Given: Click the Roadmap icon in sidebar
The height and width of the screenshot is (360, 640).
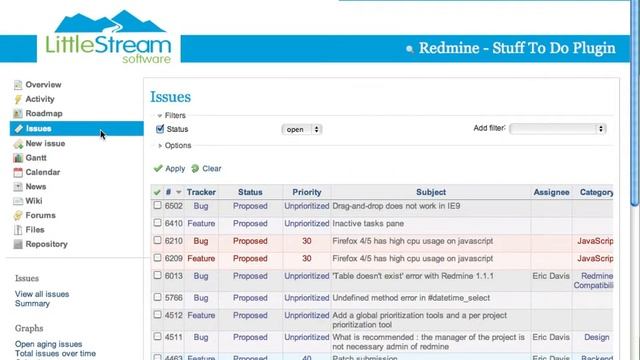Looking at the screenshot, I should (18, 113).
